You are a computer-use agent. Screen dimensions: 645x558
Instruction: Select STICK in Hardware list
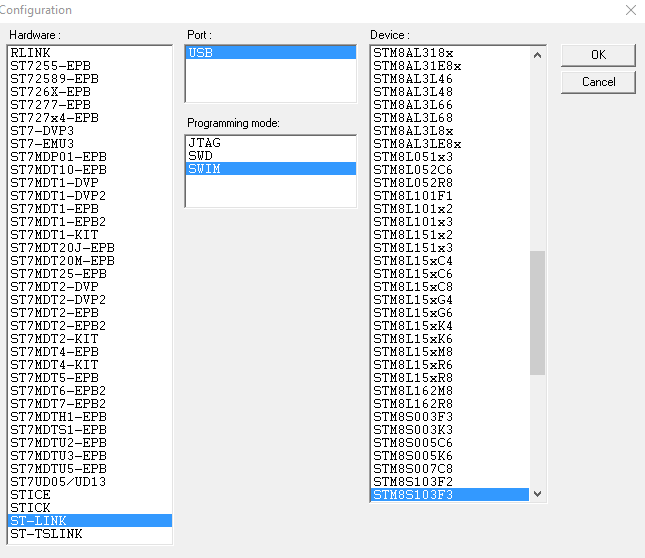pyautogui.click(x=90, y=508)
